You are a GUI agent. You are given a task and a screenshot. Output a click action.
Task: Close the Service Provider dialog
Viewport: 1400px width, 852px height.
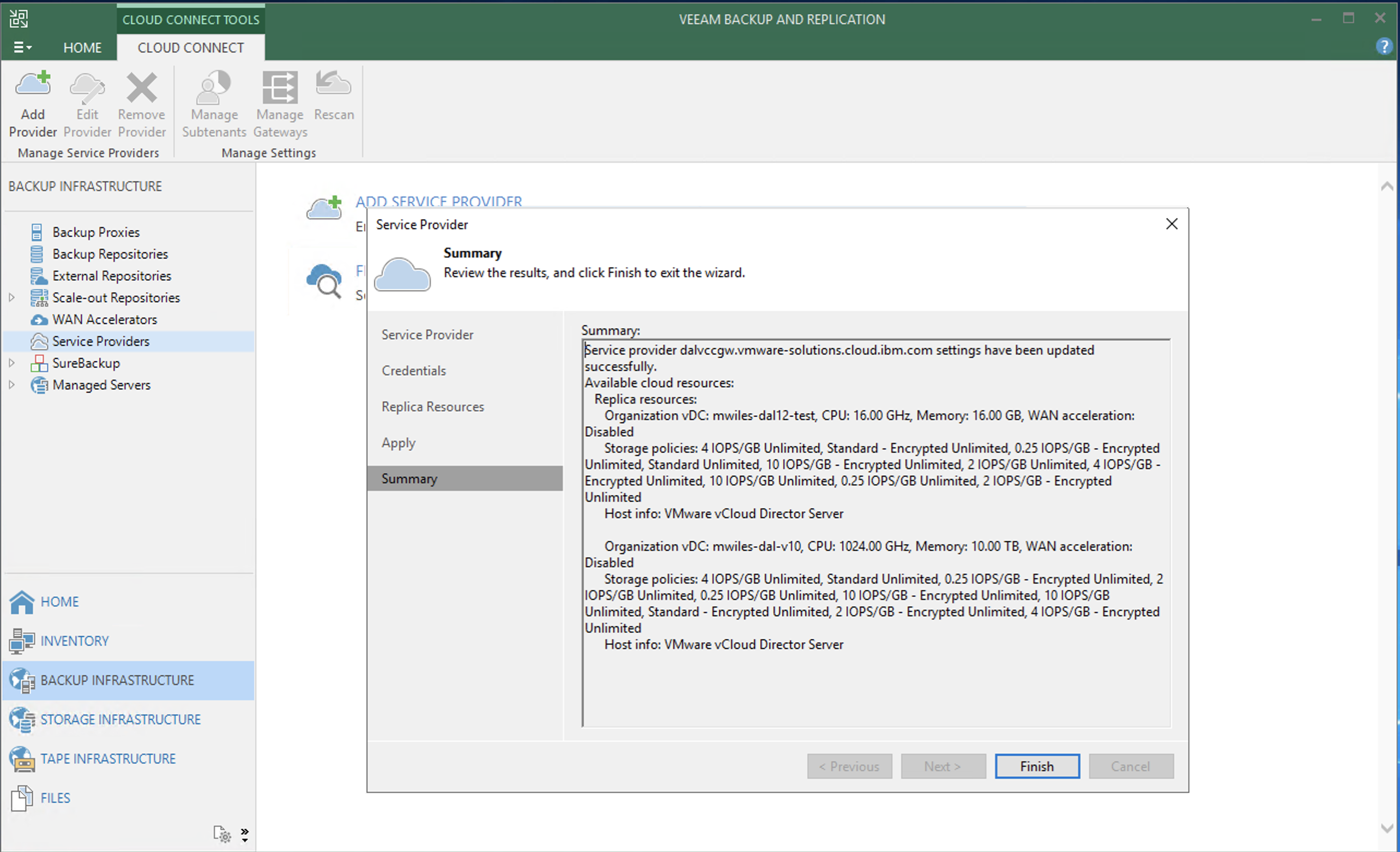coord(1171,224)
